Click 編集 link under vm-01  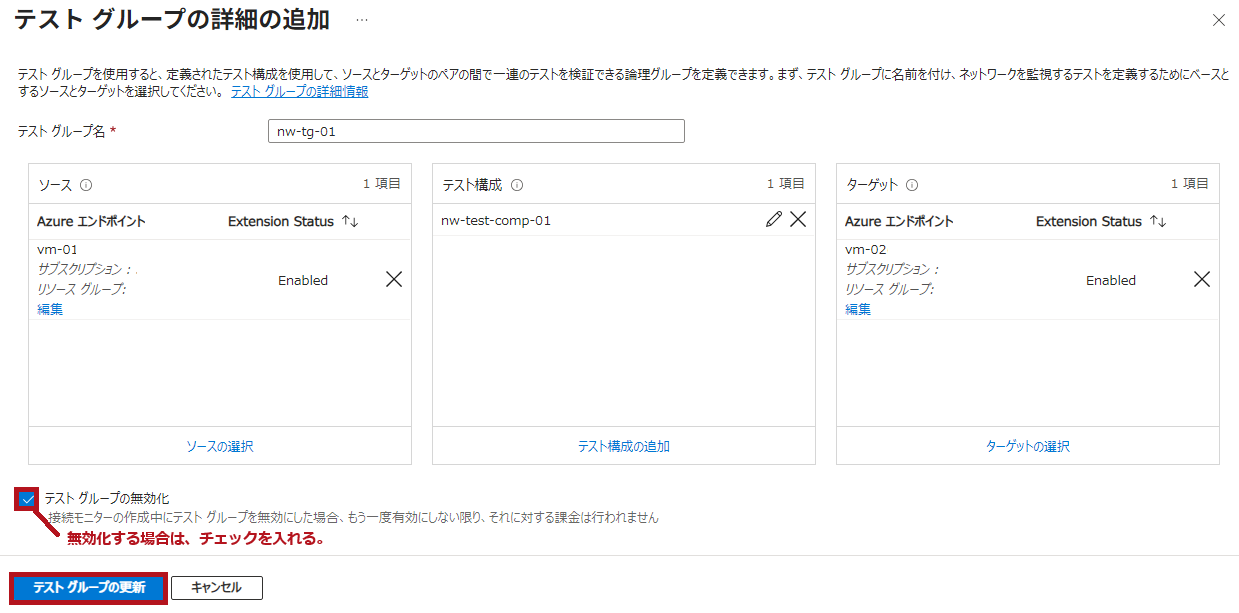pyautogui.click(x=50, y=309)
